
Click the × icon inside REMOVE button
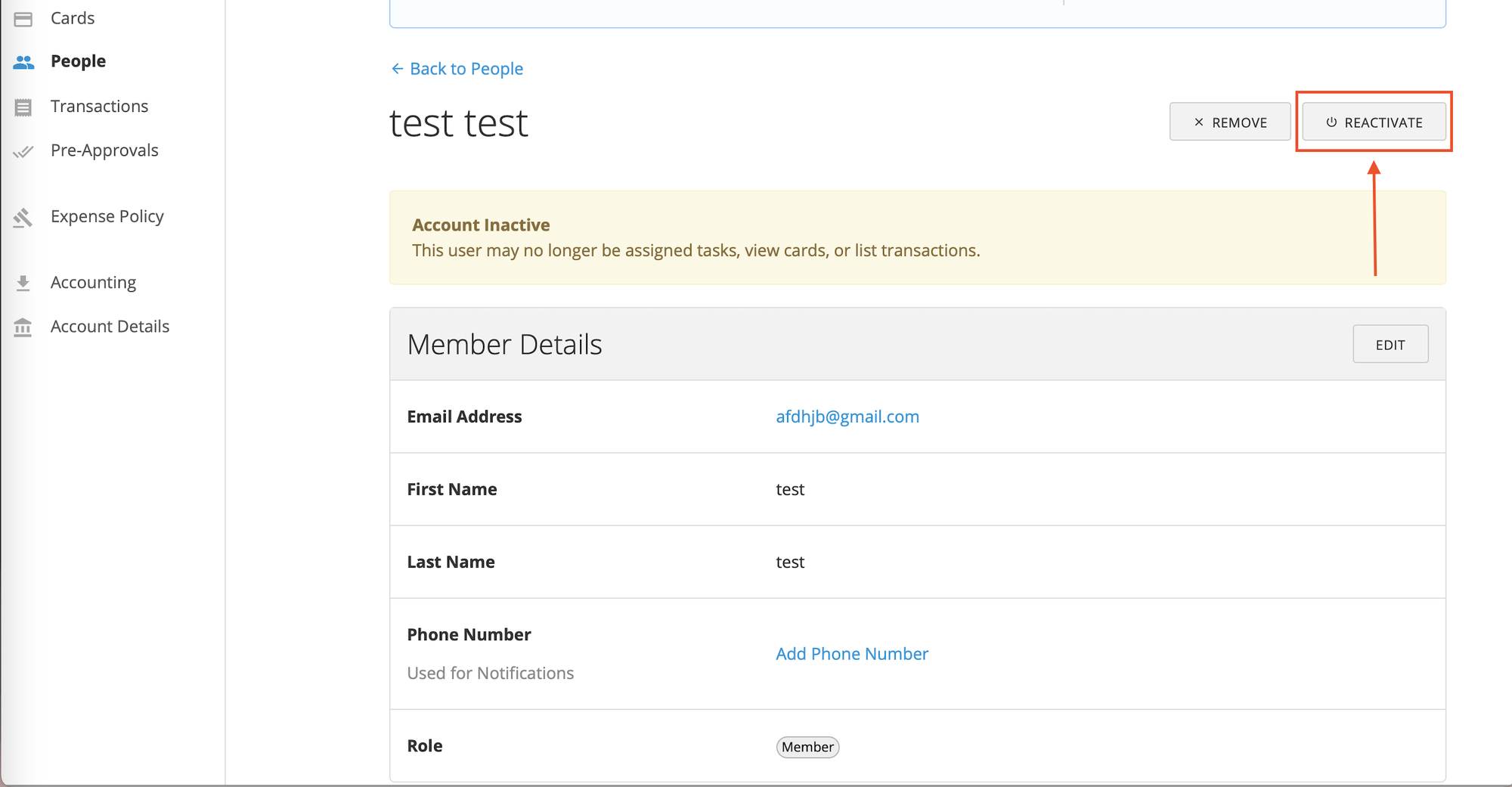click(x=1198, y=121)
